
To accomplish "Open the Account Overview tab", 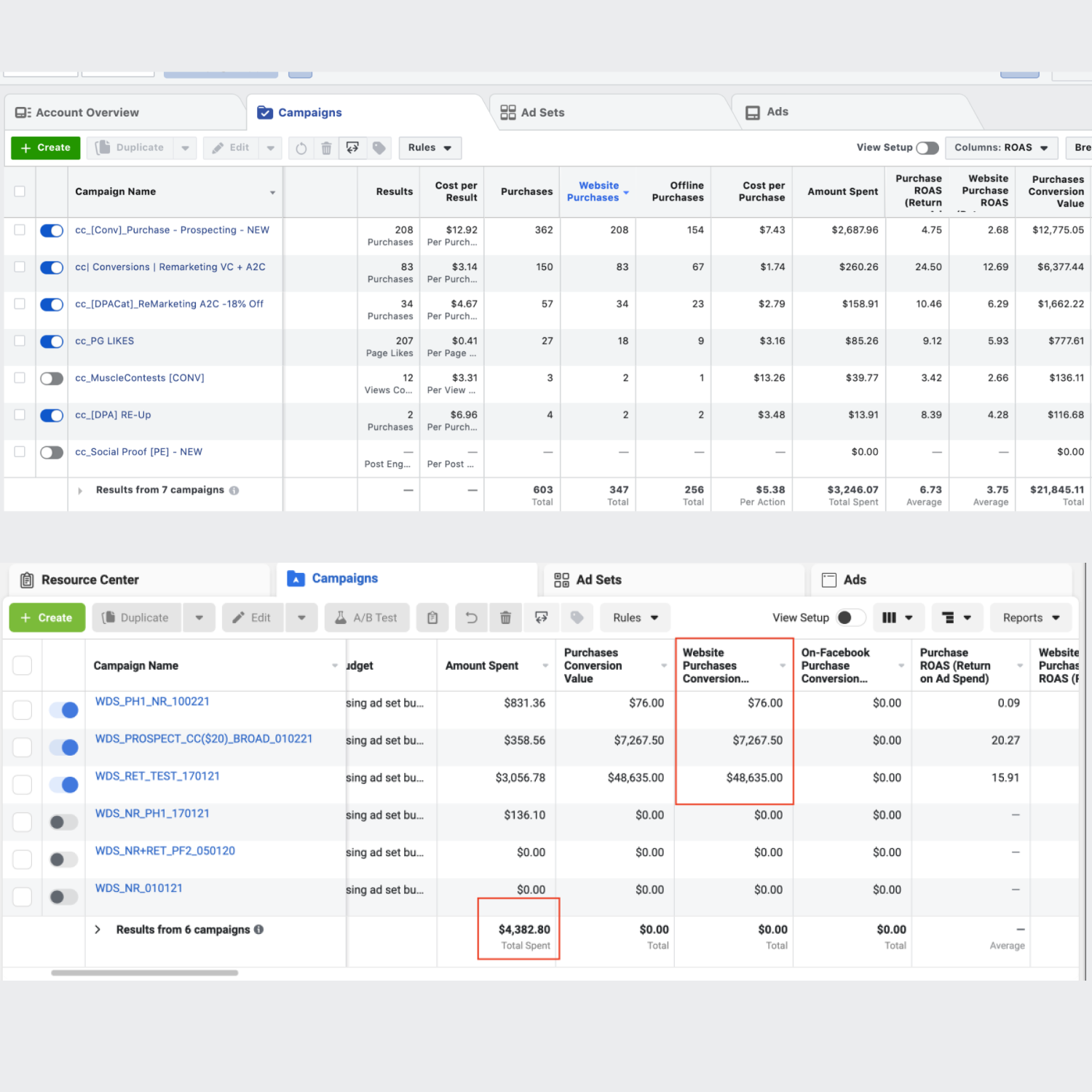I will click(86, 112).
